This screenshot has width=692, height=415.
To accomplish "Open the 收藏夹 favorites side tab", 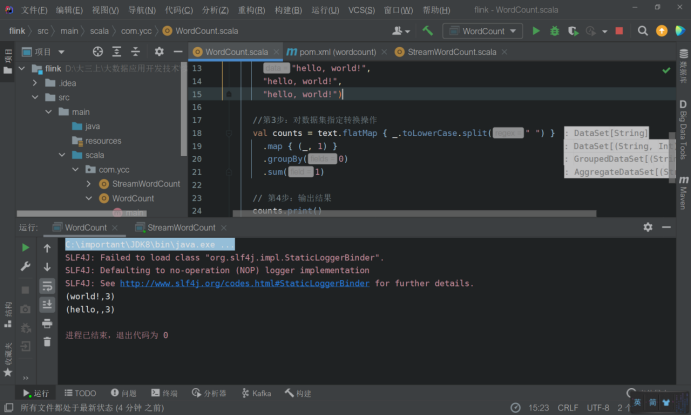I will 8,359.
